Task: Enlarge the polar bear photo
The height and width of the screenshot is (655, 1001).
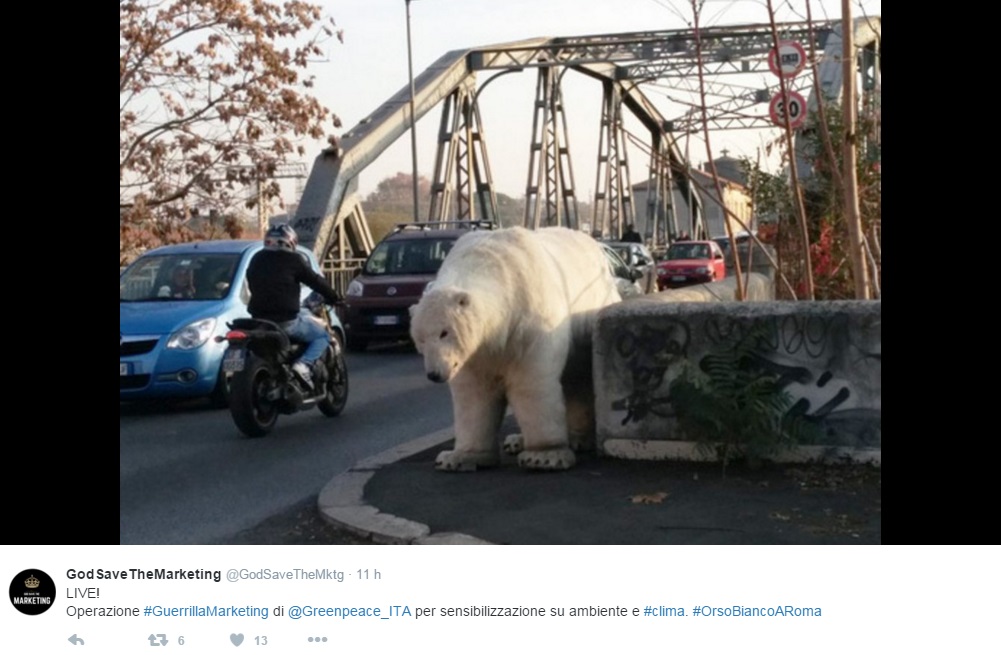Action: pyautogui.click(x=500, y=272)
